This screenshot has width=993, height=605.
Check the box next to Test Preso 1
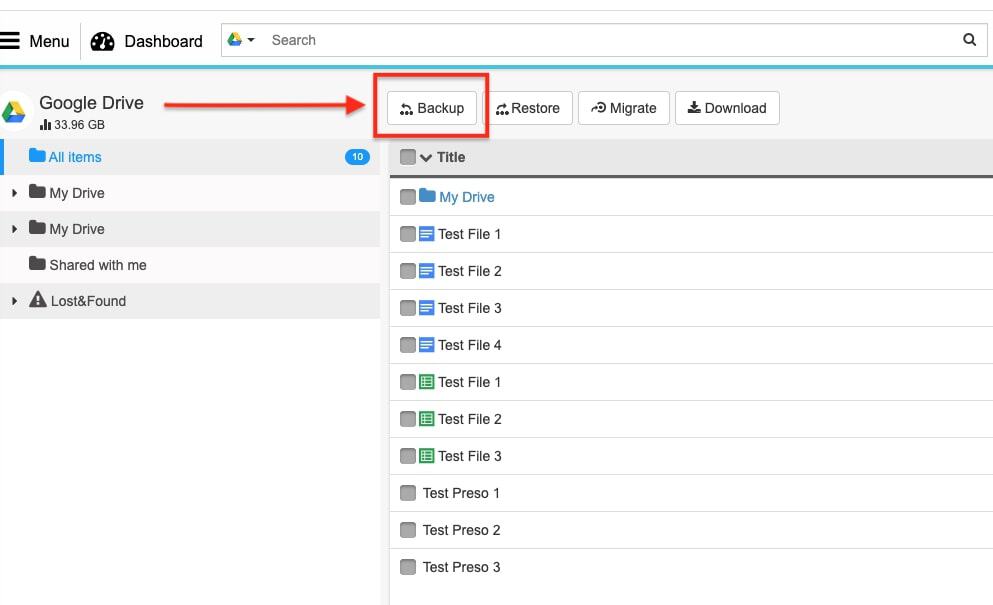tap(407, 493)
